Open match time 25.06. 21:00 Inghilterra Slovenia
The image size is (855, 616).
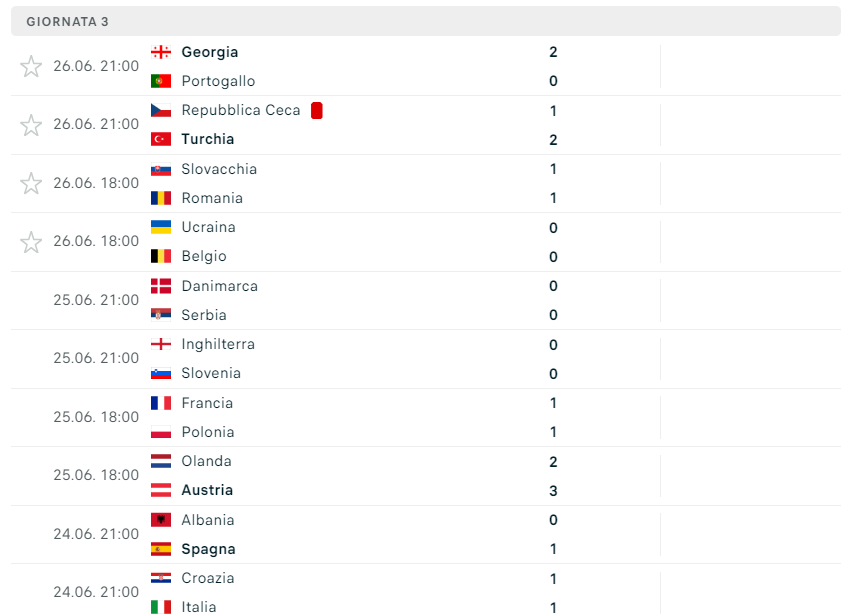click(x=96, y=358)
